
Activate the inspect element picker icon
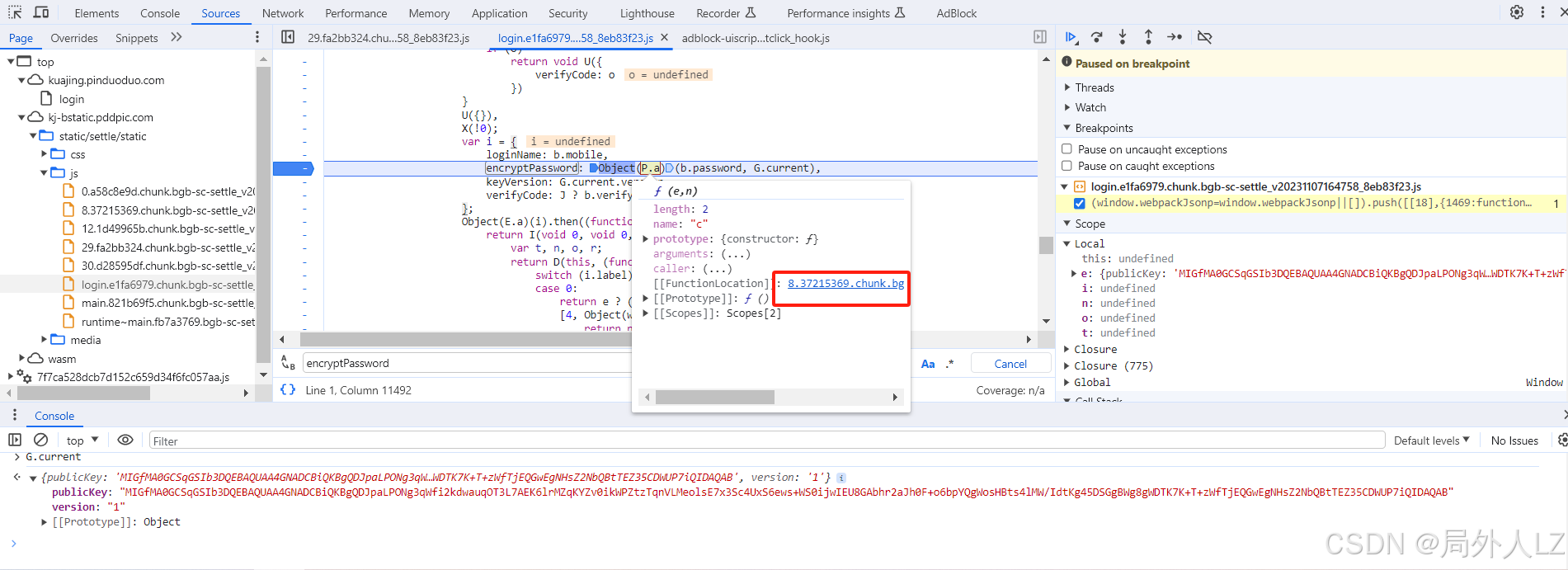(16, 12)
